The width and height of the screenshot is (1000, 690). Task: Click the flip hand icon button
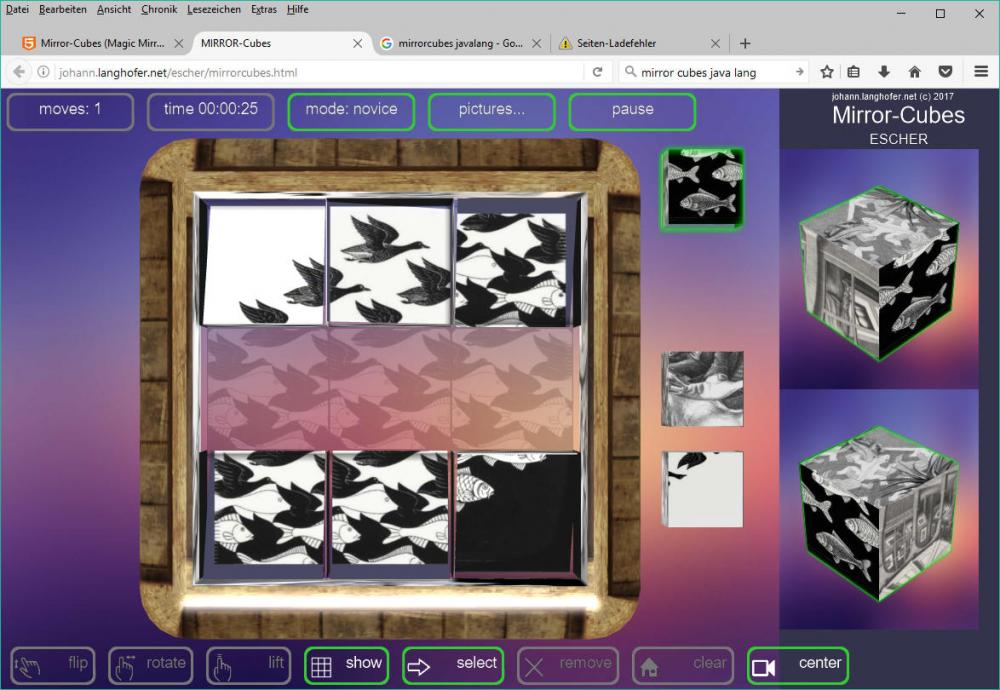point(53,666)
